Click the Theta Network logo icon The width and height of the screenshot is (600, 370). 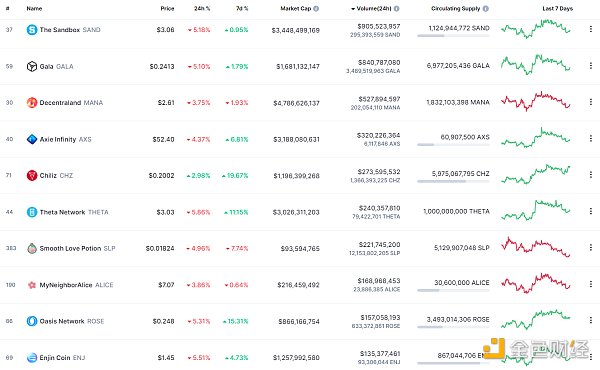(32, 212)
